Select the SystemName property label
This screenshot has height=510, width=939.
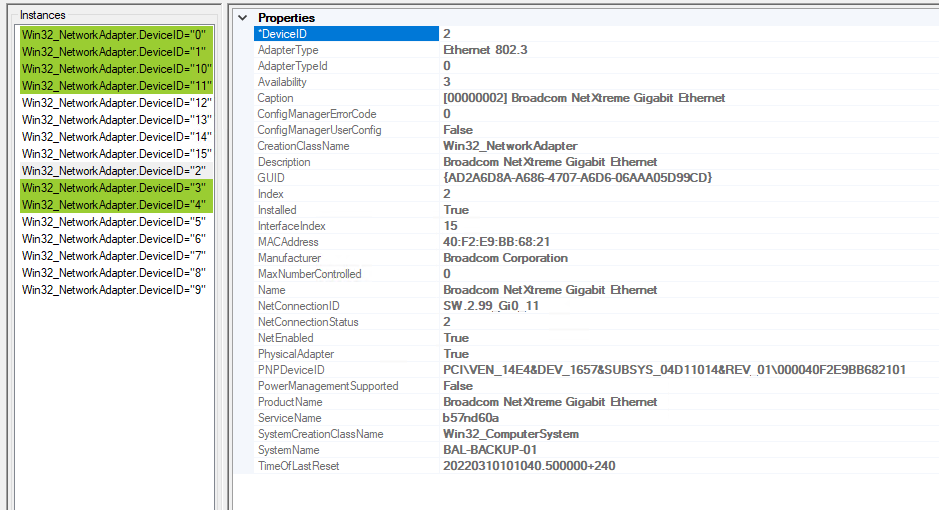pos(288,450)
